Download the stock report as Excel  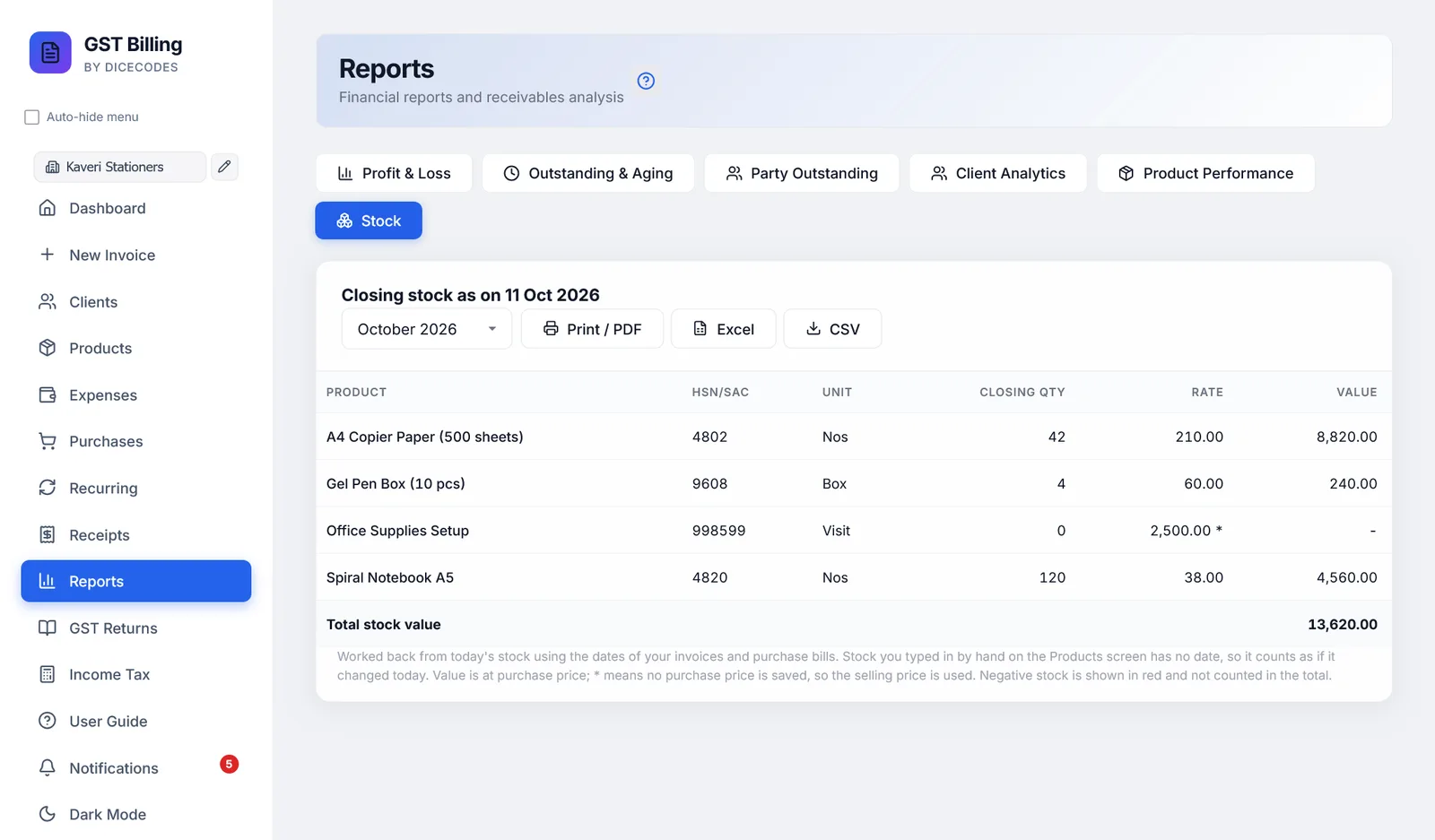pos(724,329)
